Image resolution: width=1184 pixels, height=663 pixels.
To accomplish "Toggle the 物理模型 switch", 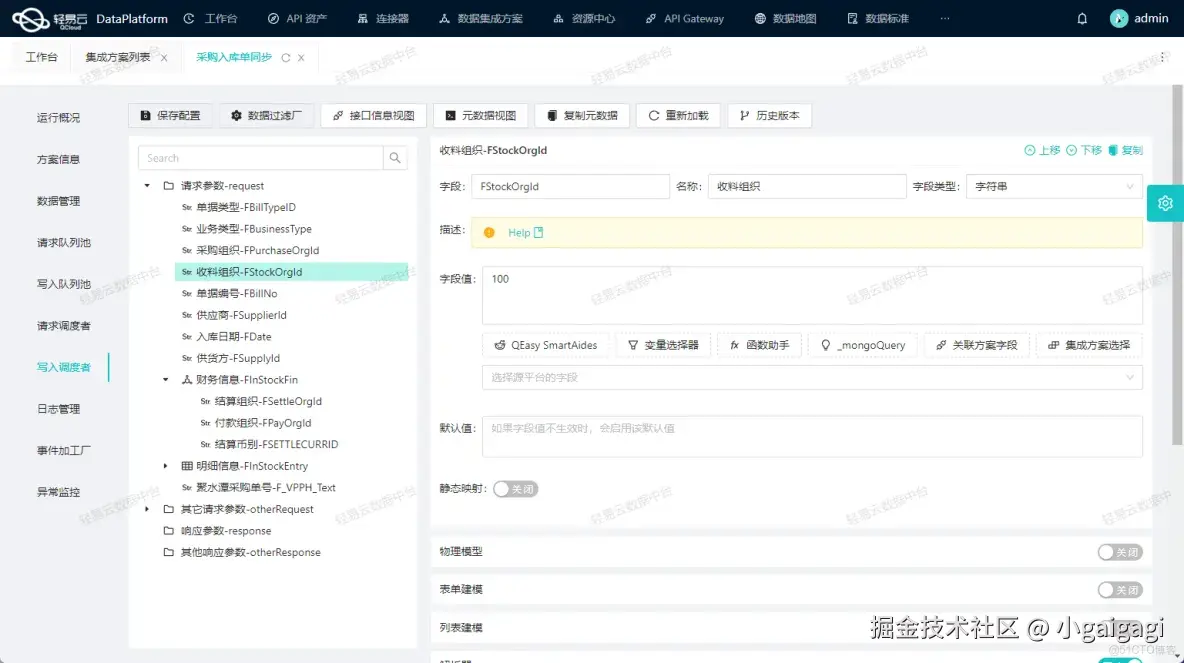I will pos(1120,553).
